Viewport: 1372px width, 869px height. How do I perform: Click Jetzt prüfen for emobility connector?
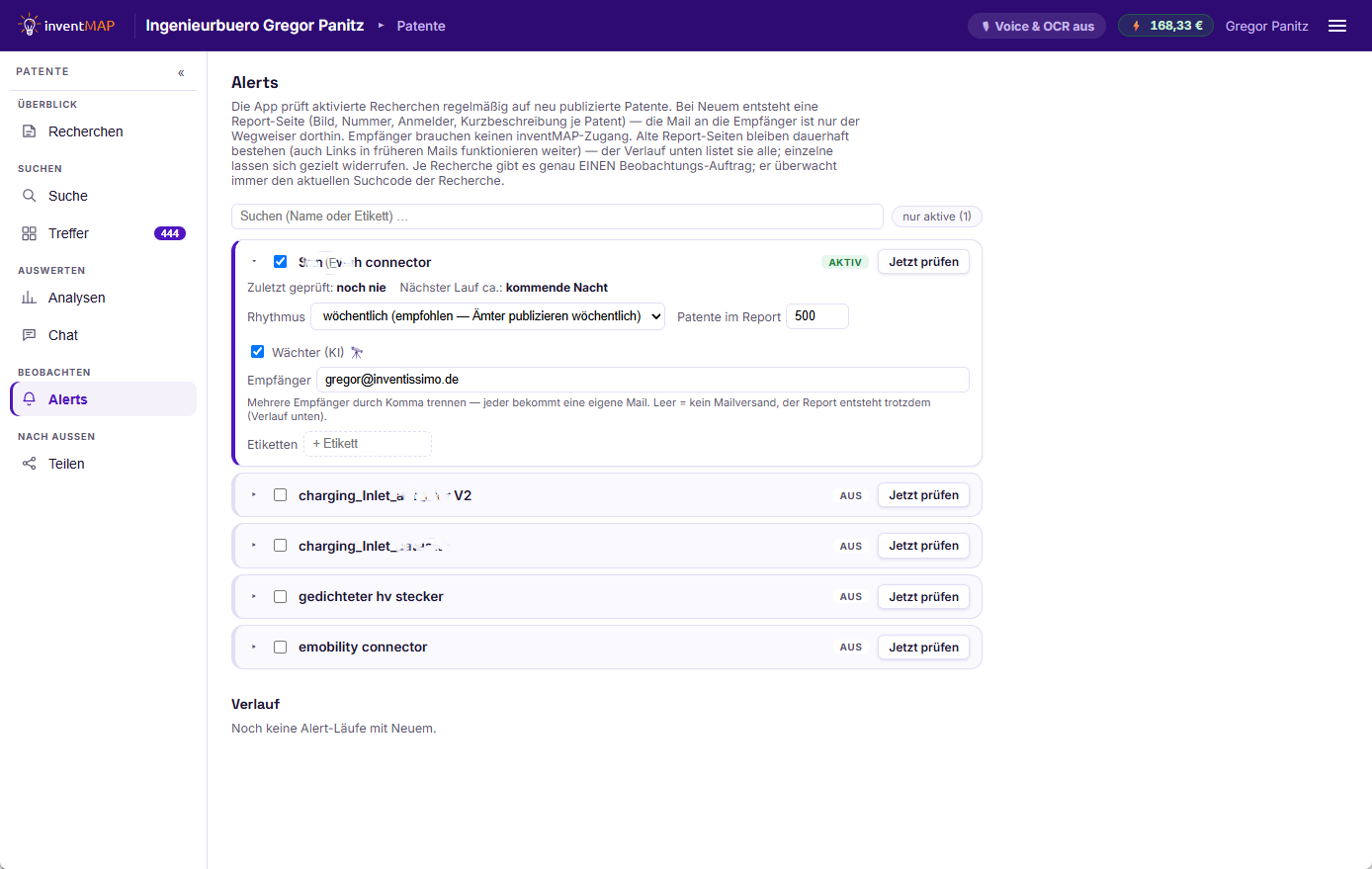pos(923,647)
